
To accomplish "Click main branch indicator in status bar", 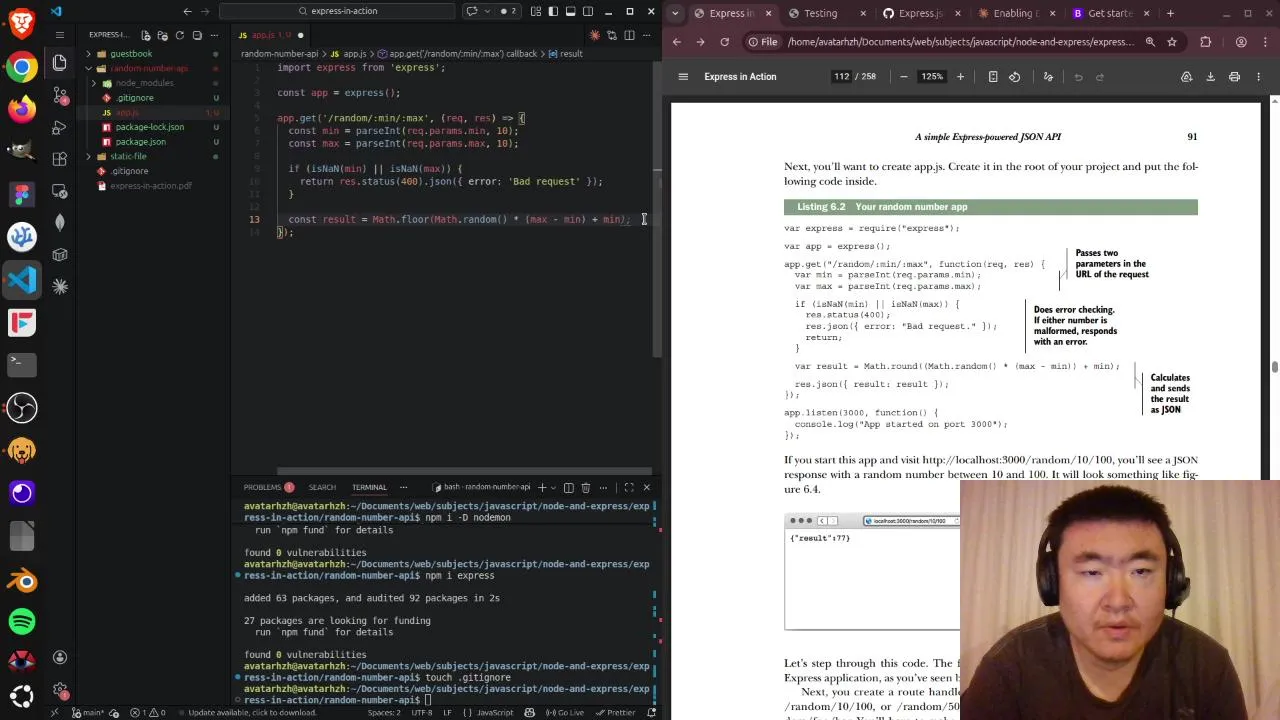I will pyautogui.click(x=89, y=712).
